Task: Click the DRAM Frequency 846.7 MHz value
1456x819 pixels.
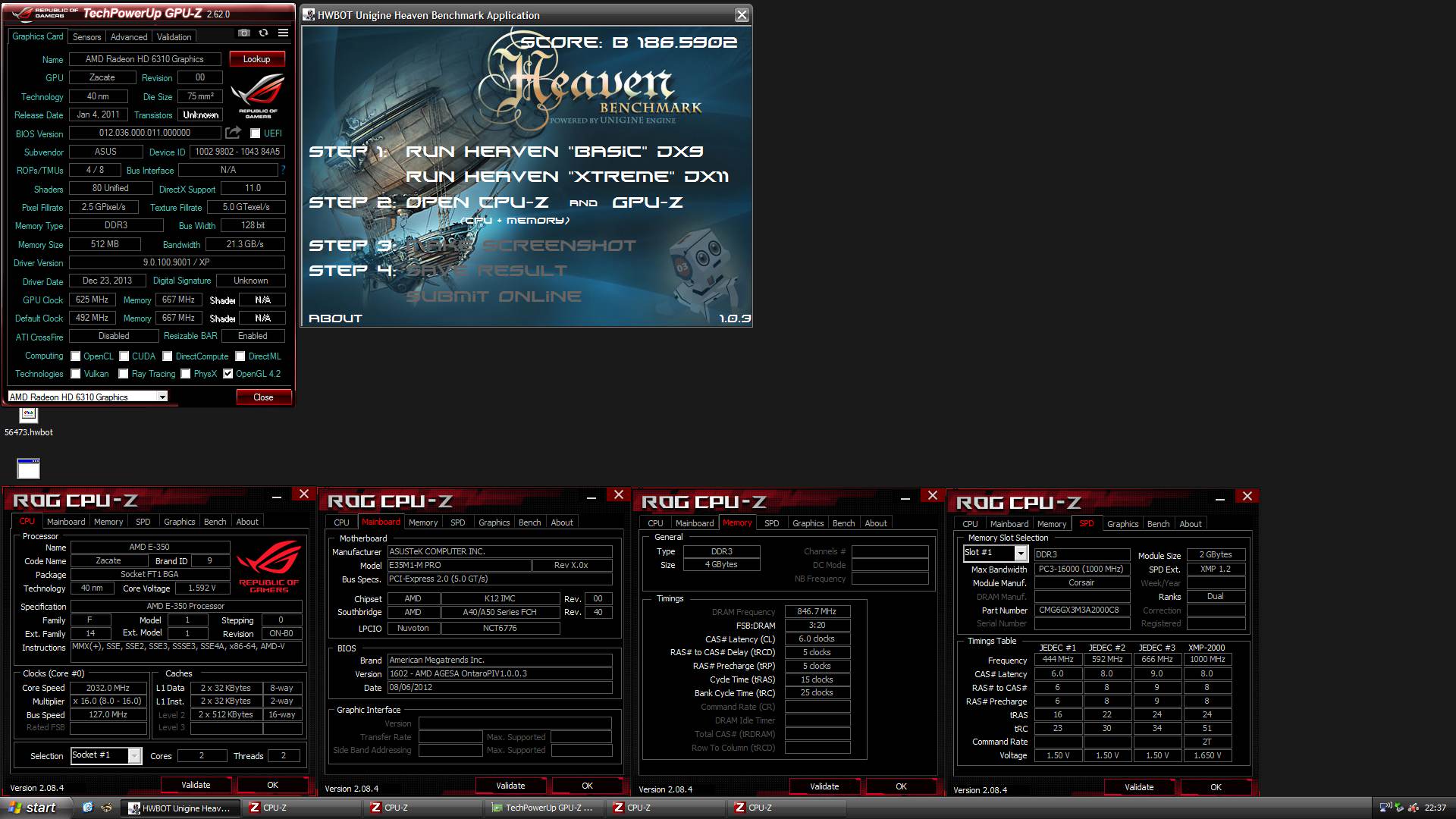Action: click(817, 611)
